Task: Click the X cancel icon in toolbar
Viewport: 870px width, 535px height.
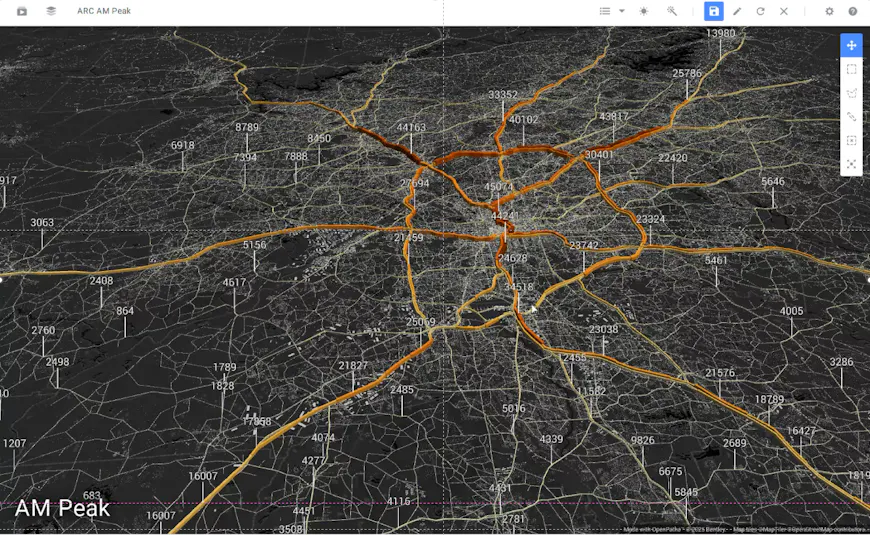Action: click(x=783, y=11)
